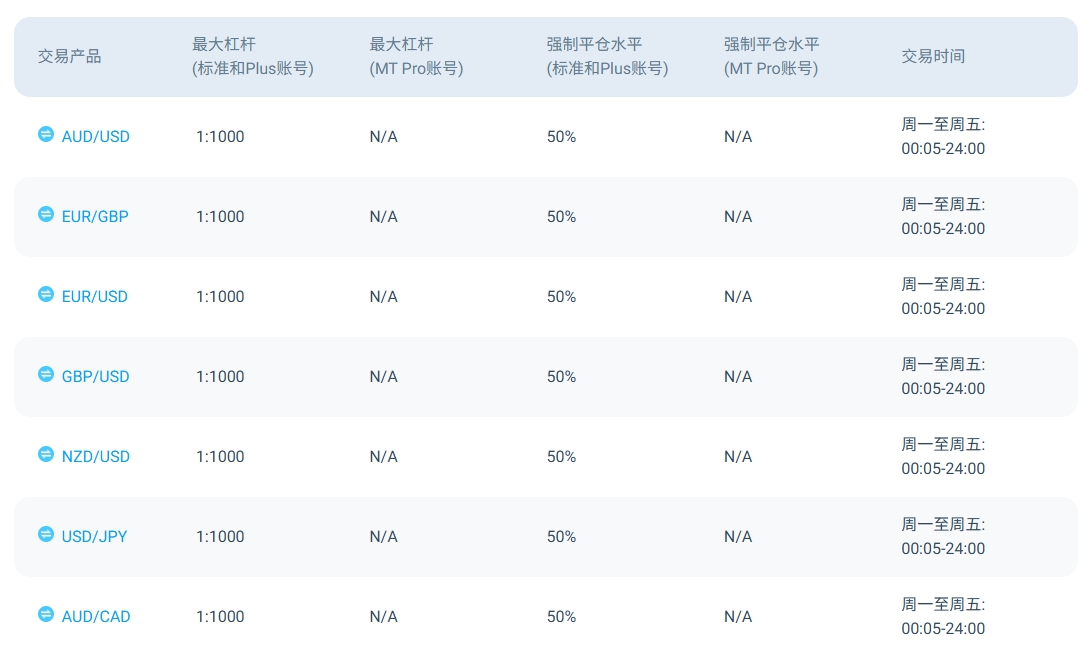Click the 交易时间 column header
Screen dimensions: 1092x665
tap(933, 57)
